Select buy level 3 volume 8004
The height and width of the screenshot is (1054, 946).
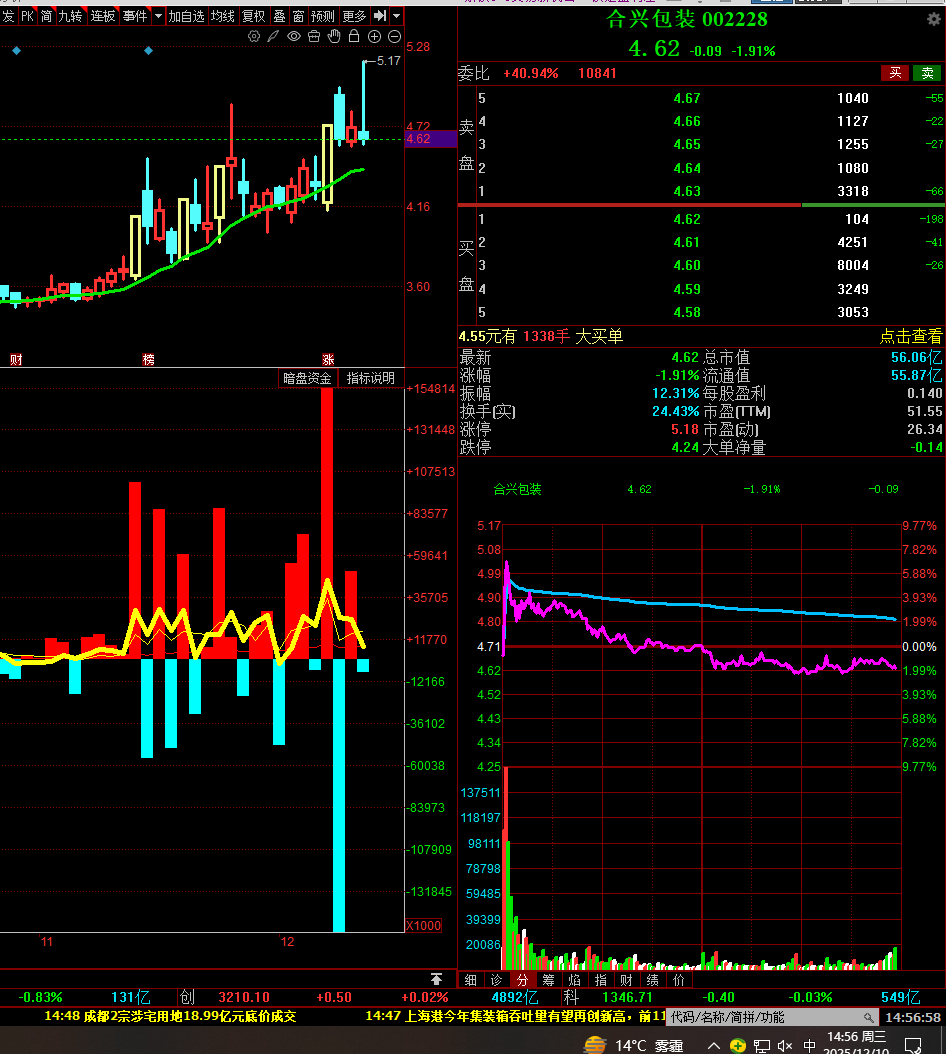(x=853, y=266)
